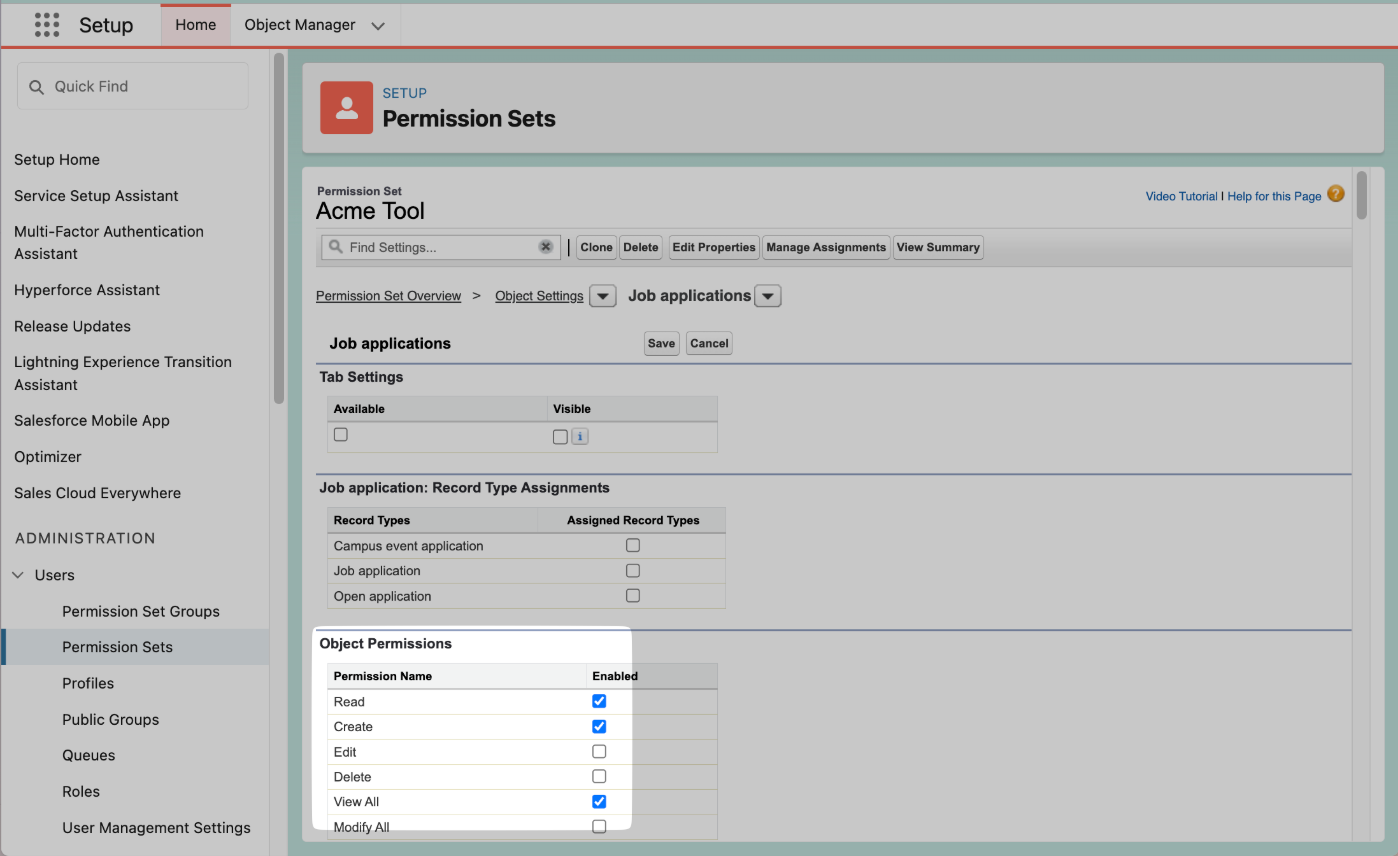1398x856 pixels.
Task: Switch to the Object Manager tab
Action: point(300,25)
